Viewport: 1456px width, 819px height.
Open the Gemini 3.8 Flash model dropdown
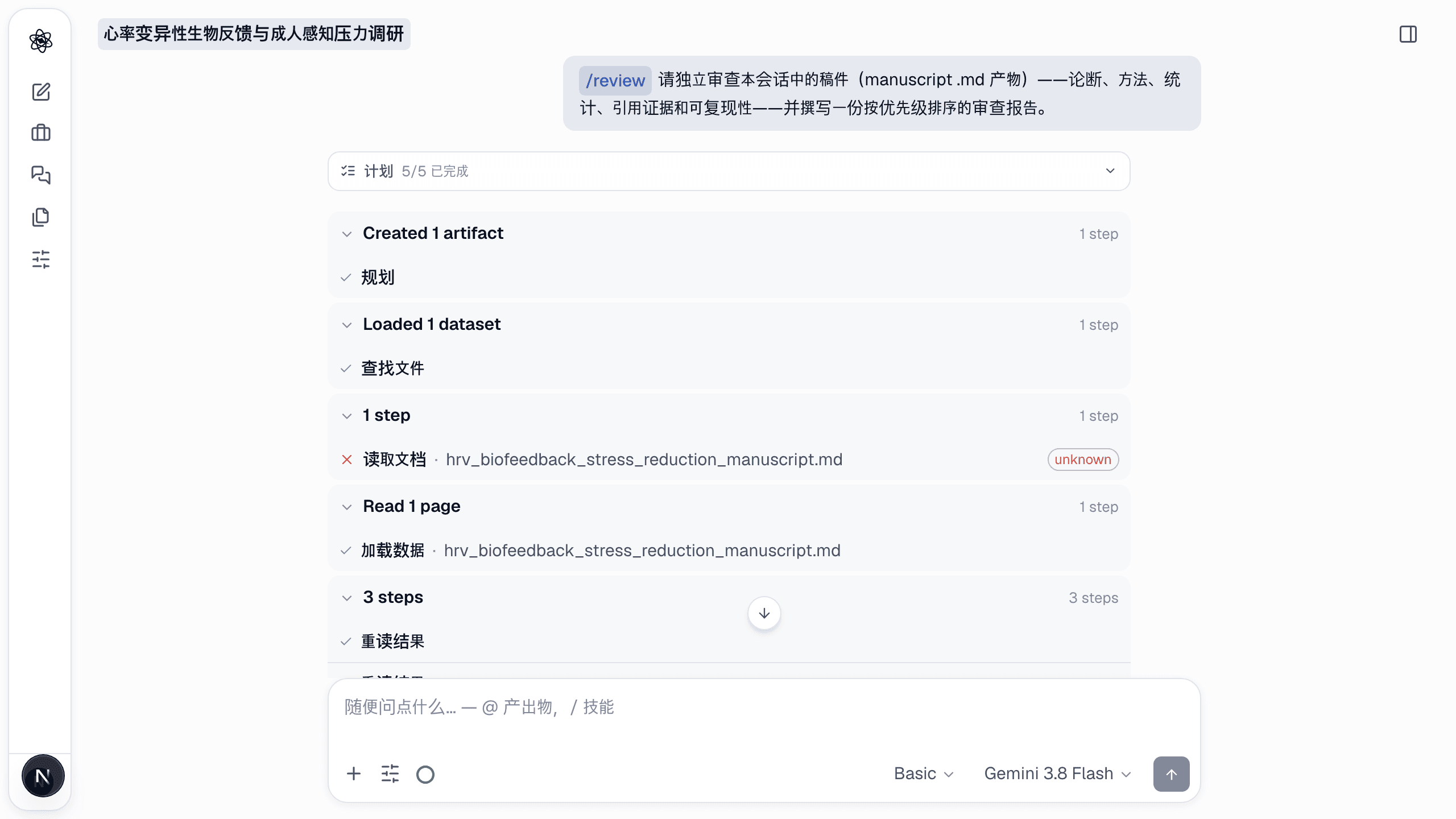coord(1057,773)
